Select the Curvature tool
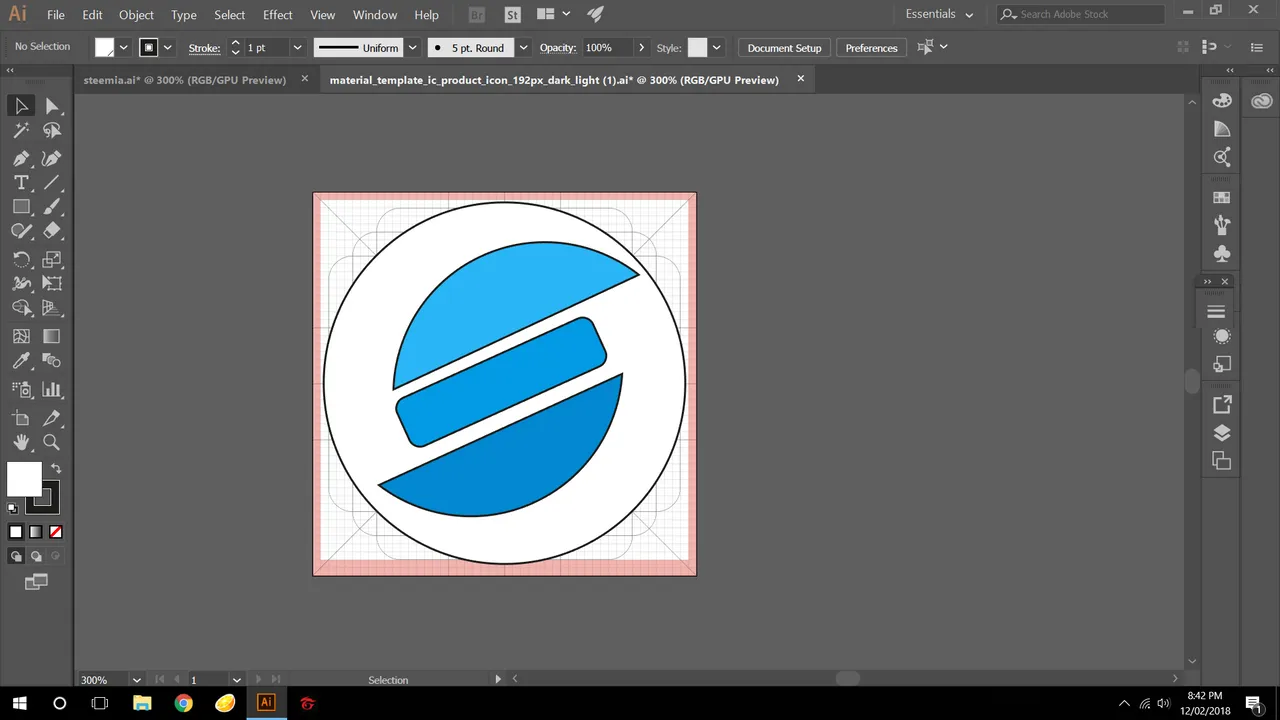 (x=52, y=159)
